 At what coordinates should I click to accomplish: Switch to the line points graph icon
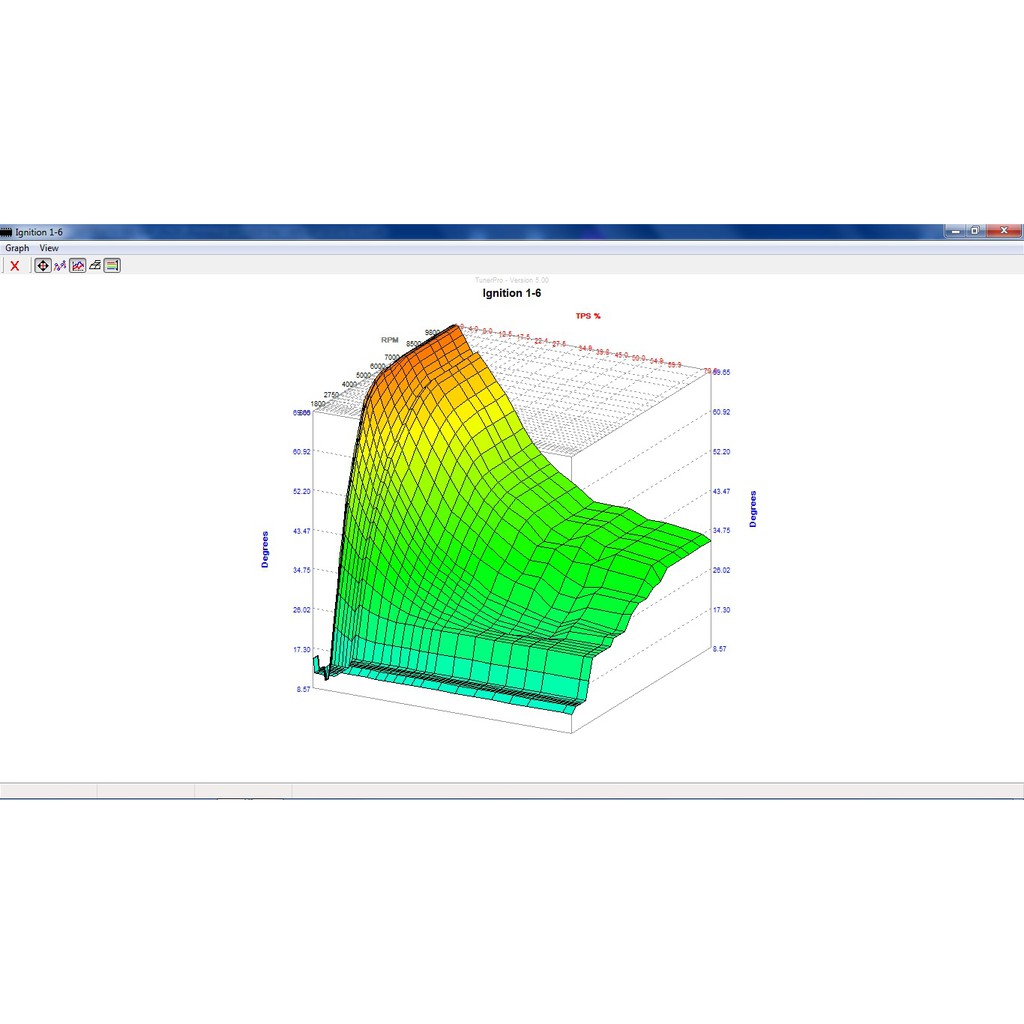(x=60, y=265)
